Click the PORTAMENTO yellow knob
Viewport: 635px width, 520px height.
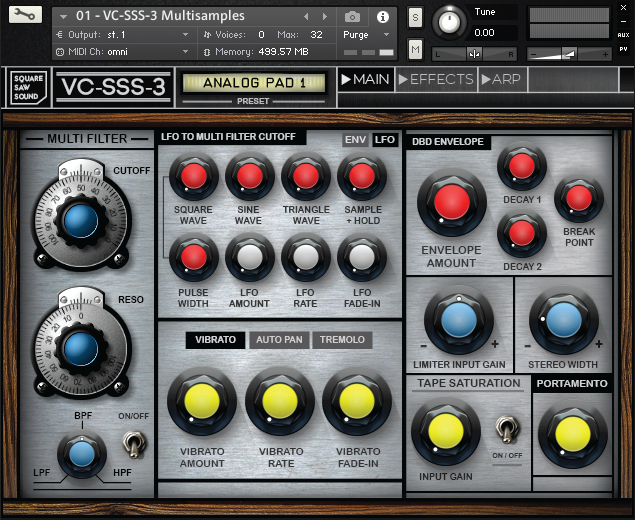point(573,434)
